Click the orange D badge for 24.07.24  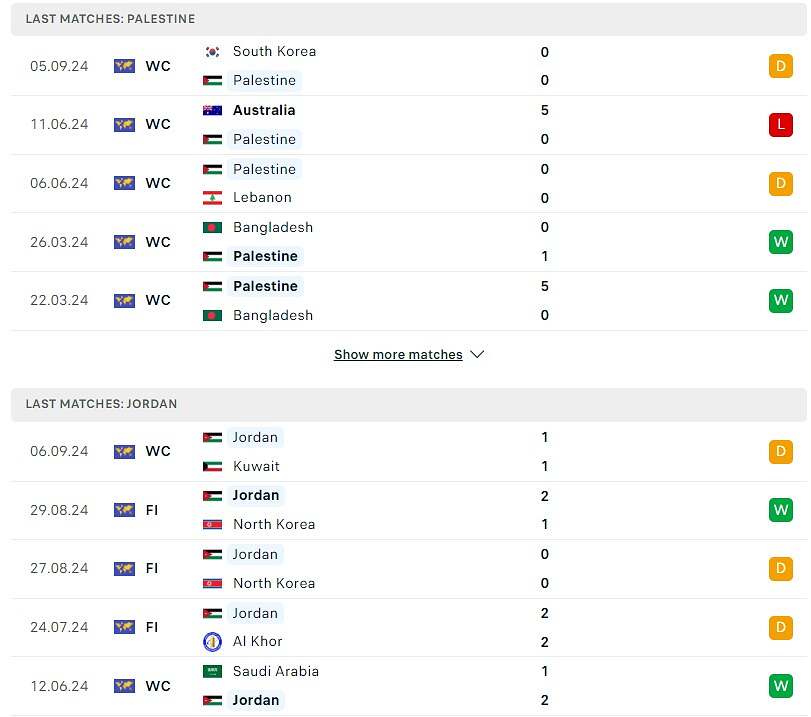click(780, 627)
